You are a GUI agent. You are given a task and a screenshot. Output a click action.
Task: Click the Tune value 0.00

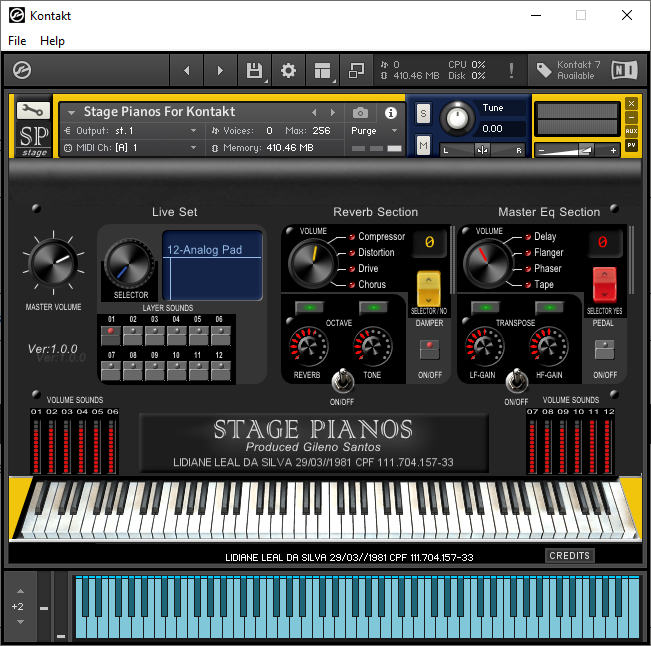492,129
